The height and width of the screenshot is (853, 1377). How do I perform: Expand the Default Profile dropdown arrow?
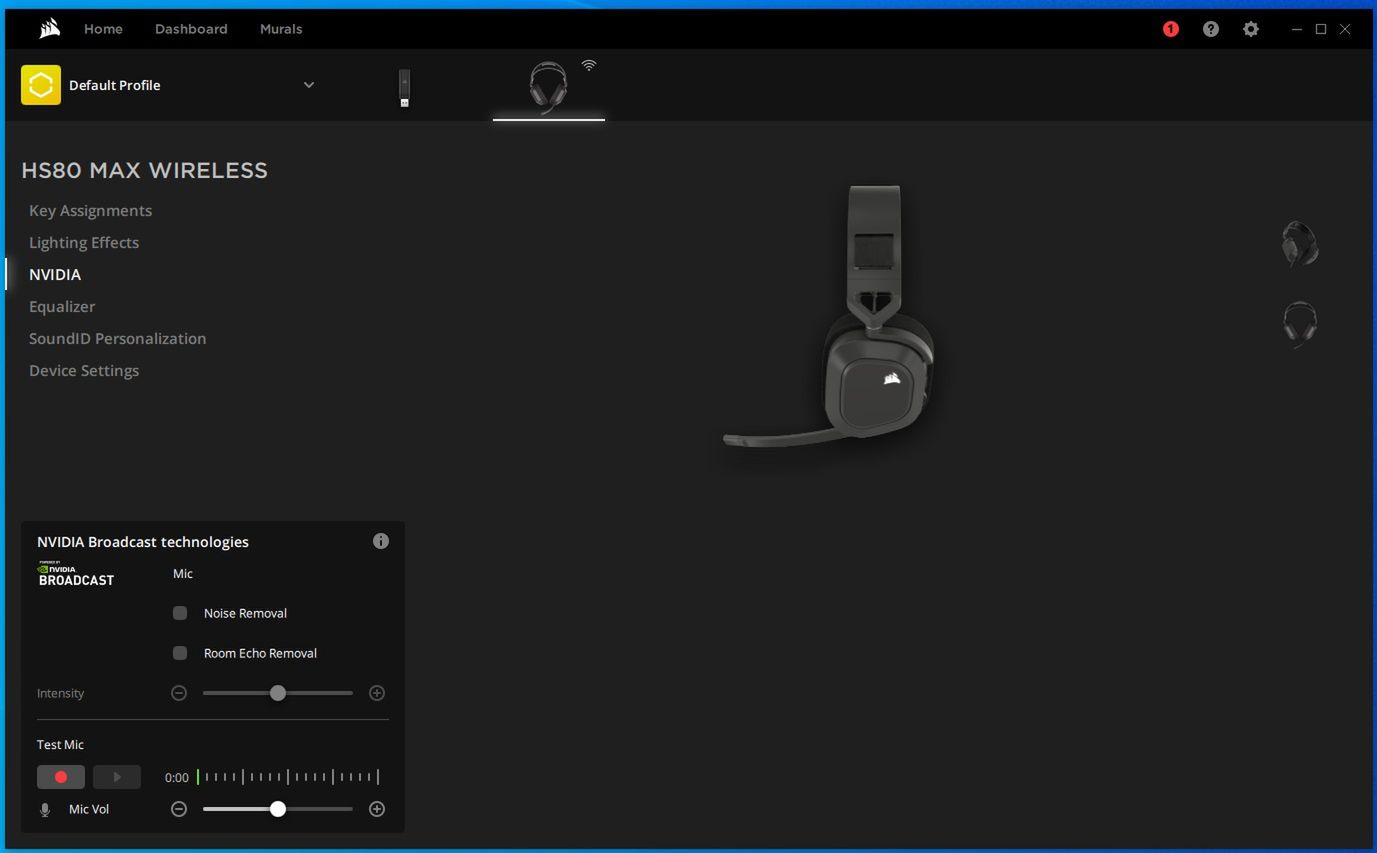click(x=309, y=85)
